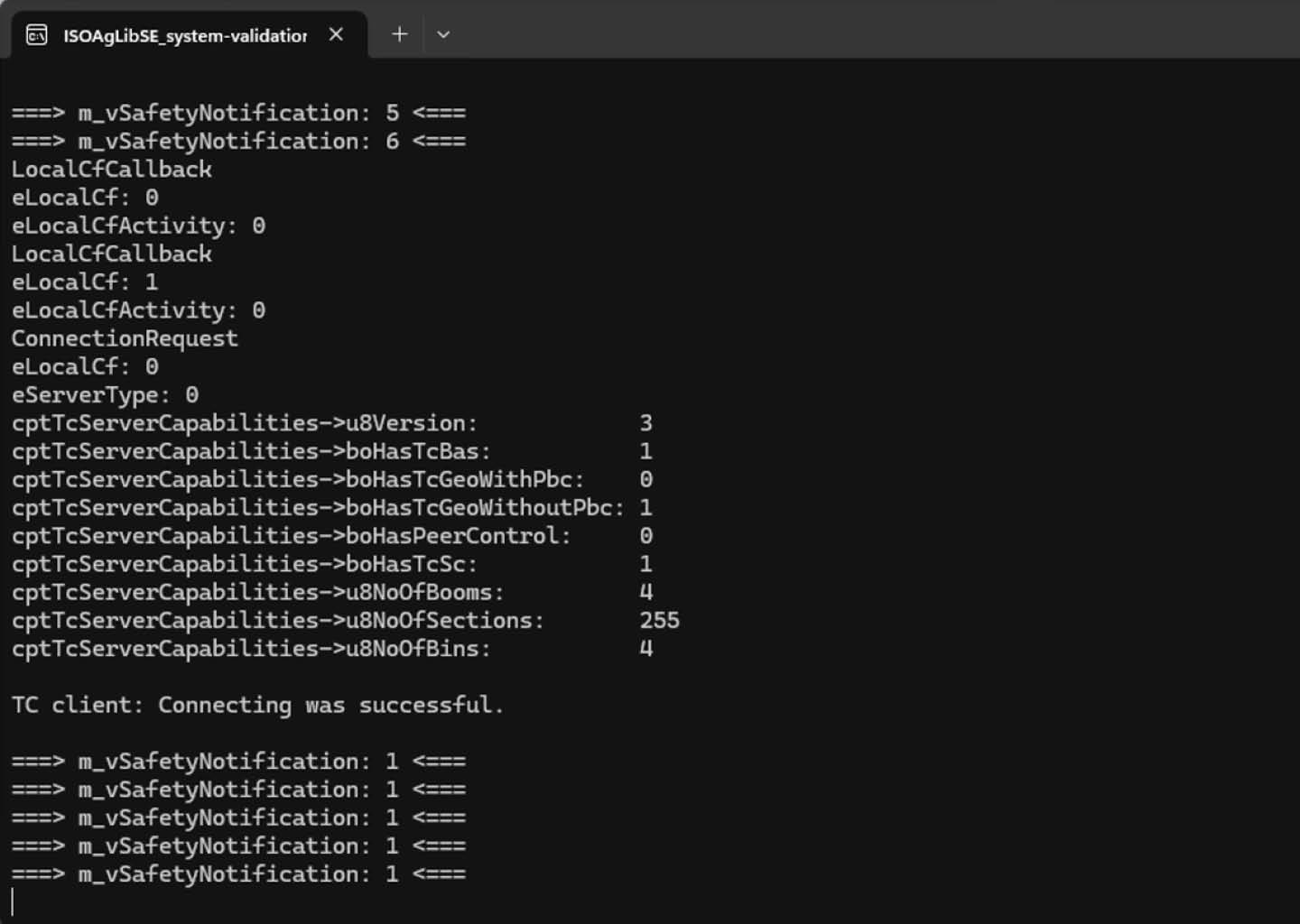Select the ISOAgLibSE_system-validation tab

coord(181,34)
